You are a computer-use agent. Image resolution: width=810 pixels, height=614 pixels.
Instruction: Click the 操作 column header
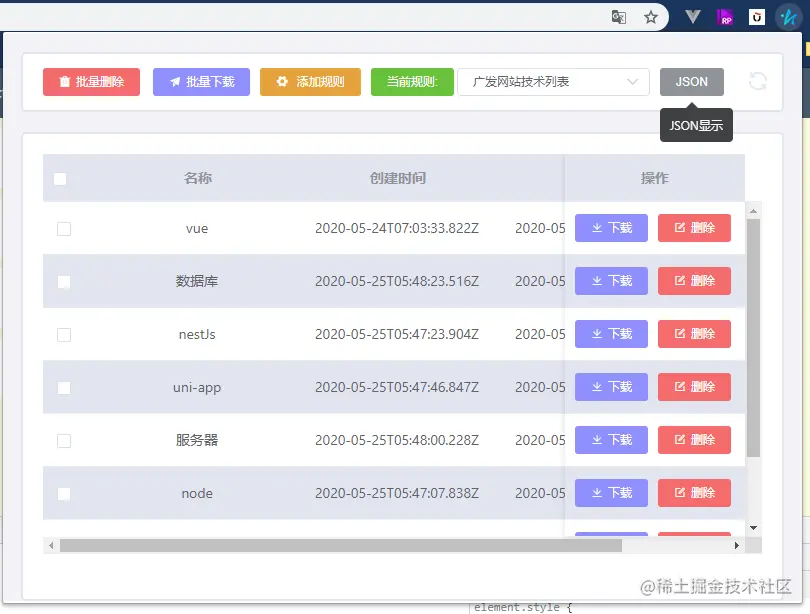(x=655, y=178)
